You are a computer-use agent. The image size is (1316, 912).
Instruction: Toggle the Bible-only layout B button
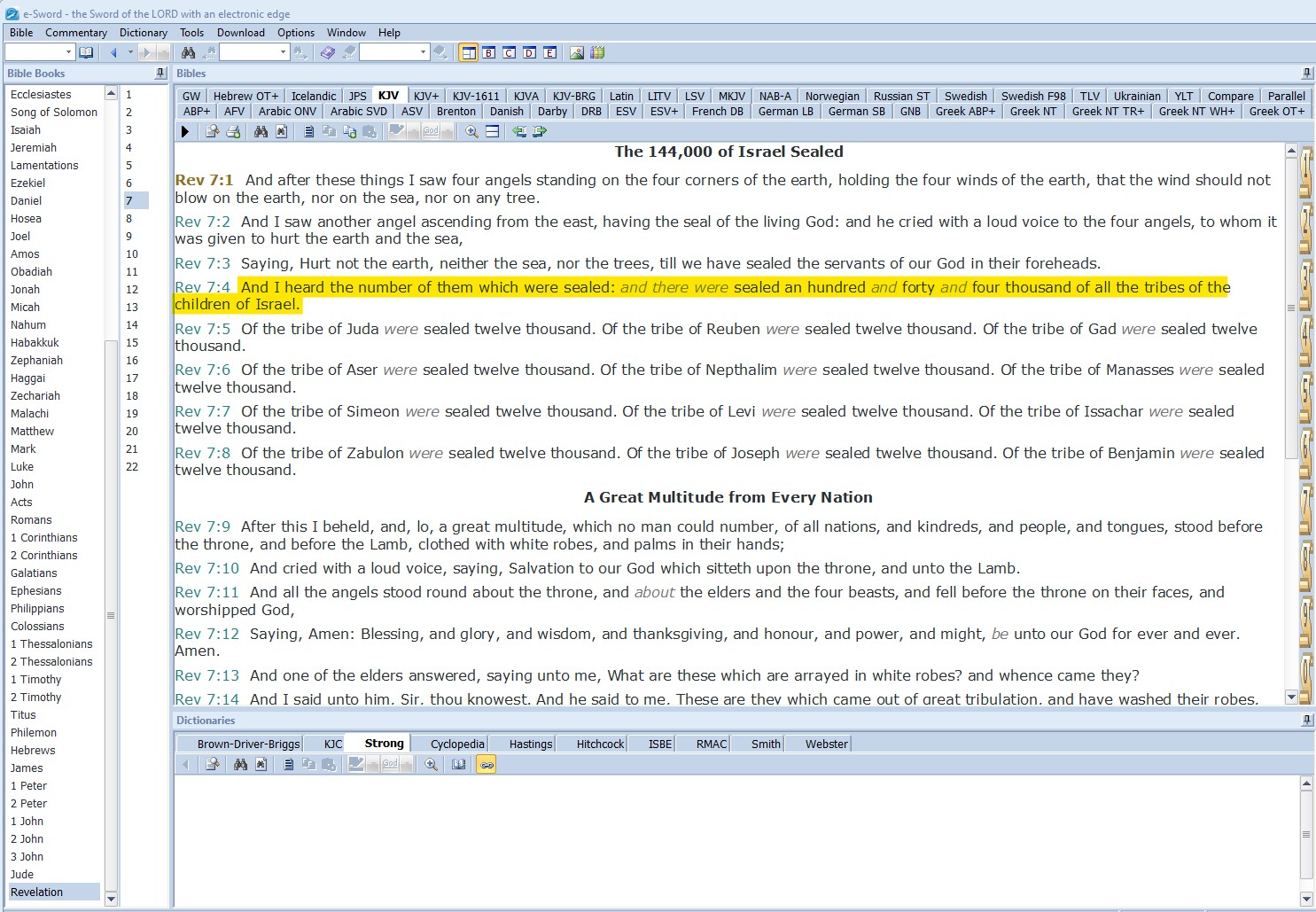coord(489,53)
